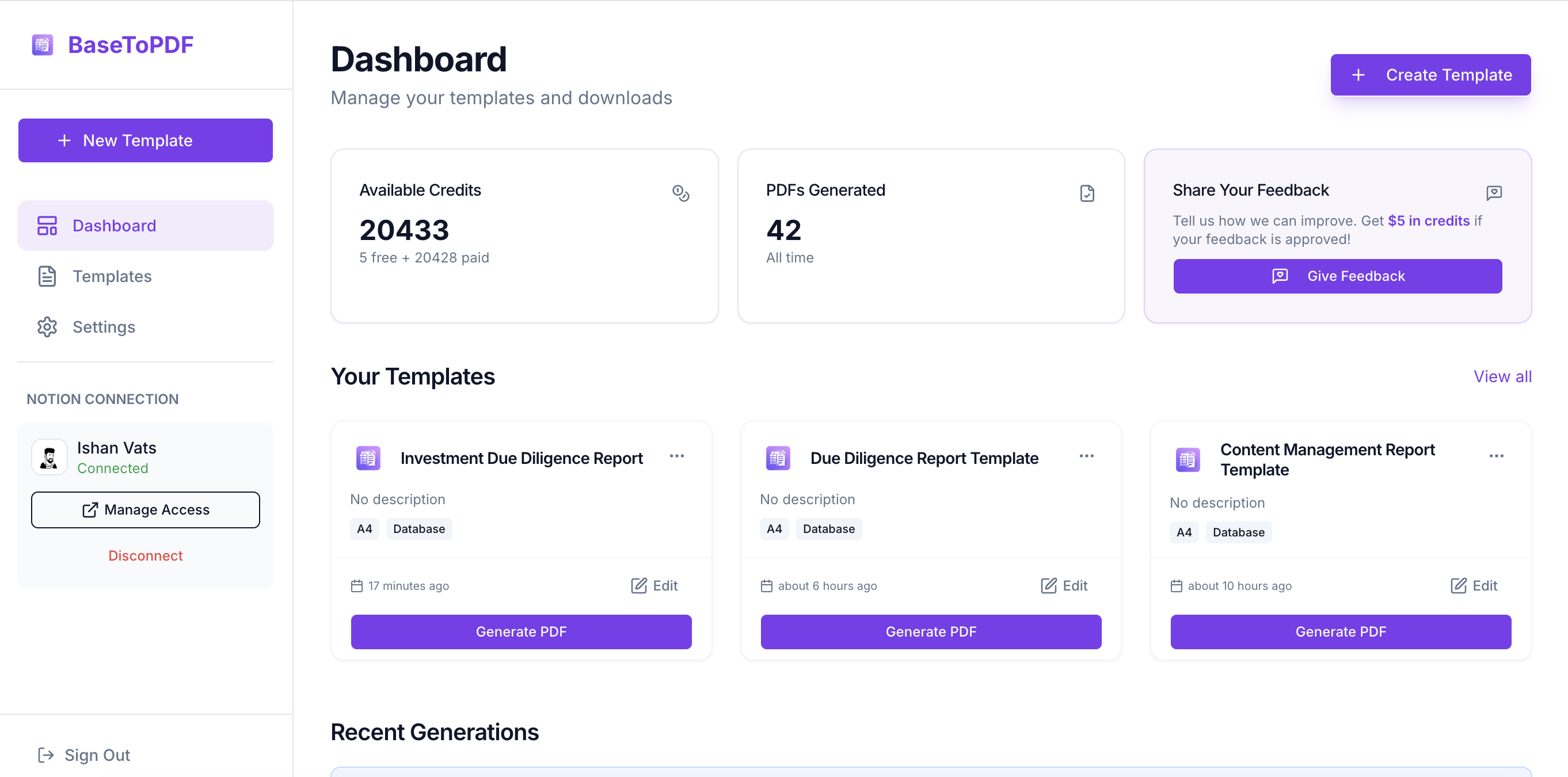Open the Dashboard sidebar item

(146, 226)
